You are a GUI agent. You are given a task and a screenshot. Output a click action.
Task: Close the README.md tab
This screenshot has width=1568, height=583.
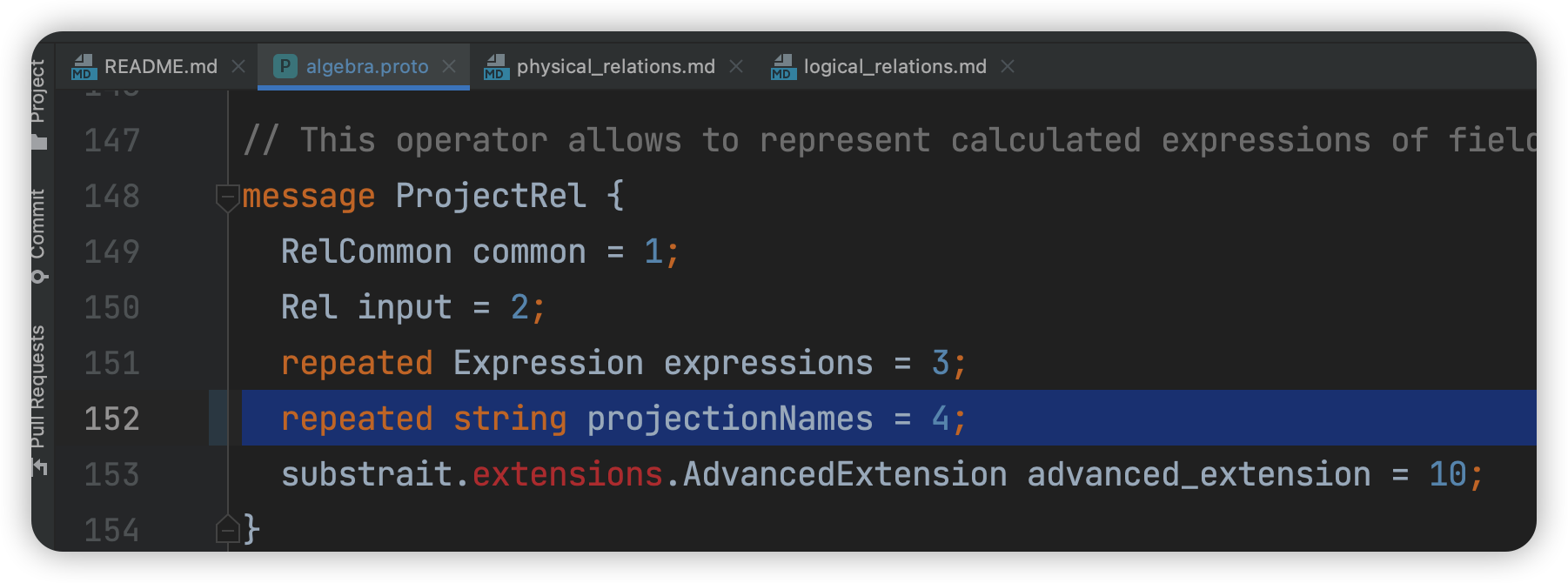[239, 66]
